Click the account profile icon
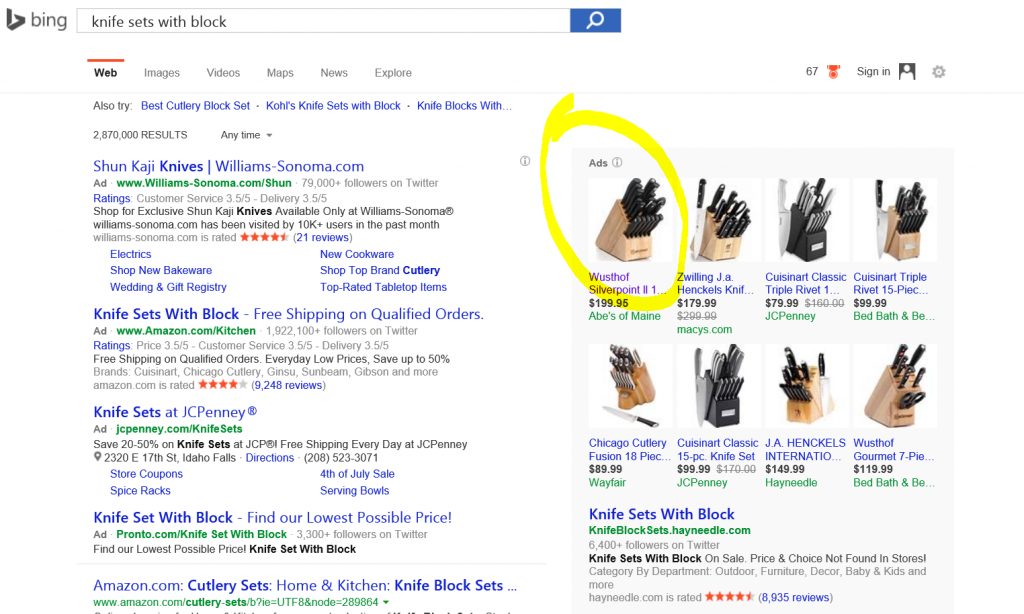 tap(907, 72)
